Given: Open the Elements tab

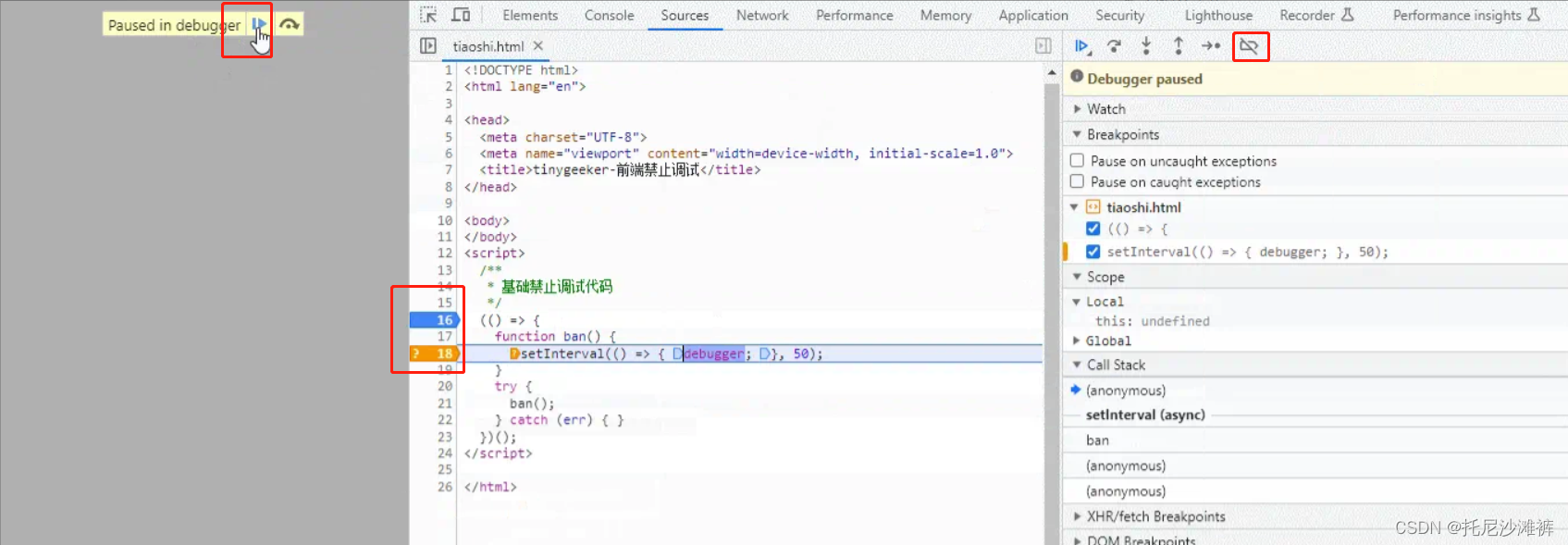Looking at the screenshot, I should tap(530, 15).
